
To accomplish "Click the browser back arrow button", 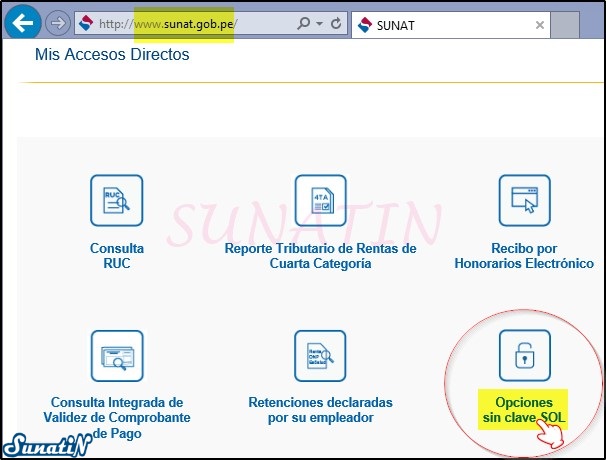I will [x=24, y=21].
